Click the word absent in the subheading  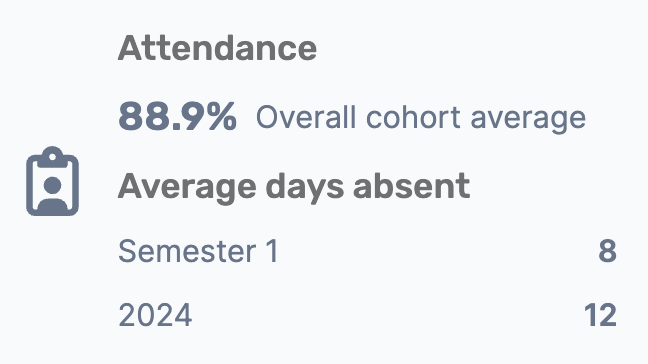[412, 186]
